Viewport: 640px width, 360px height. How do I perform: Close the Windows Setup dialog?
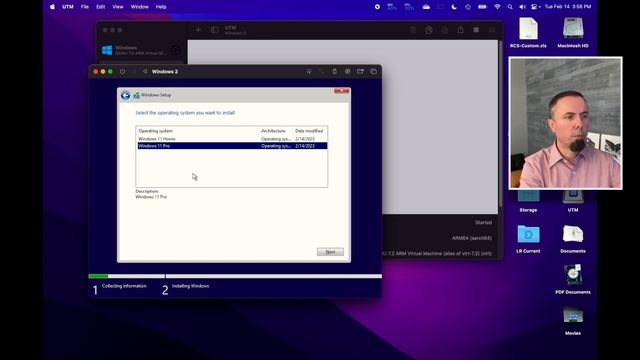342,91
